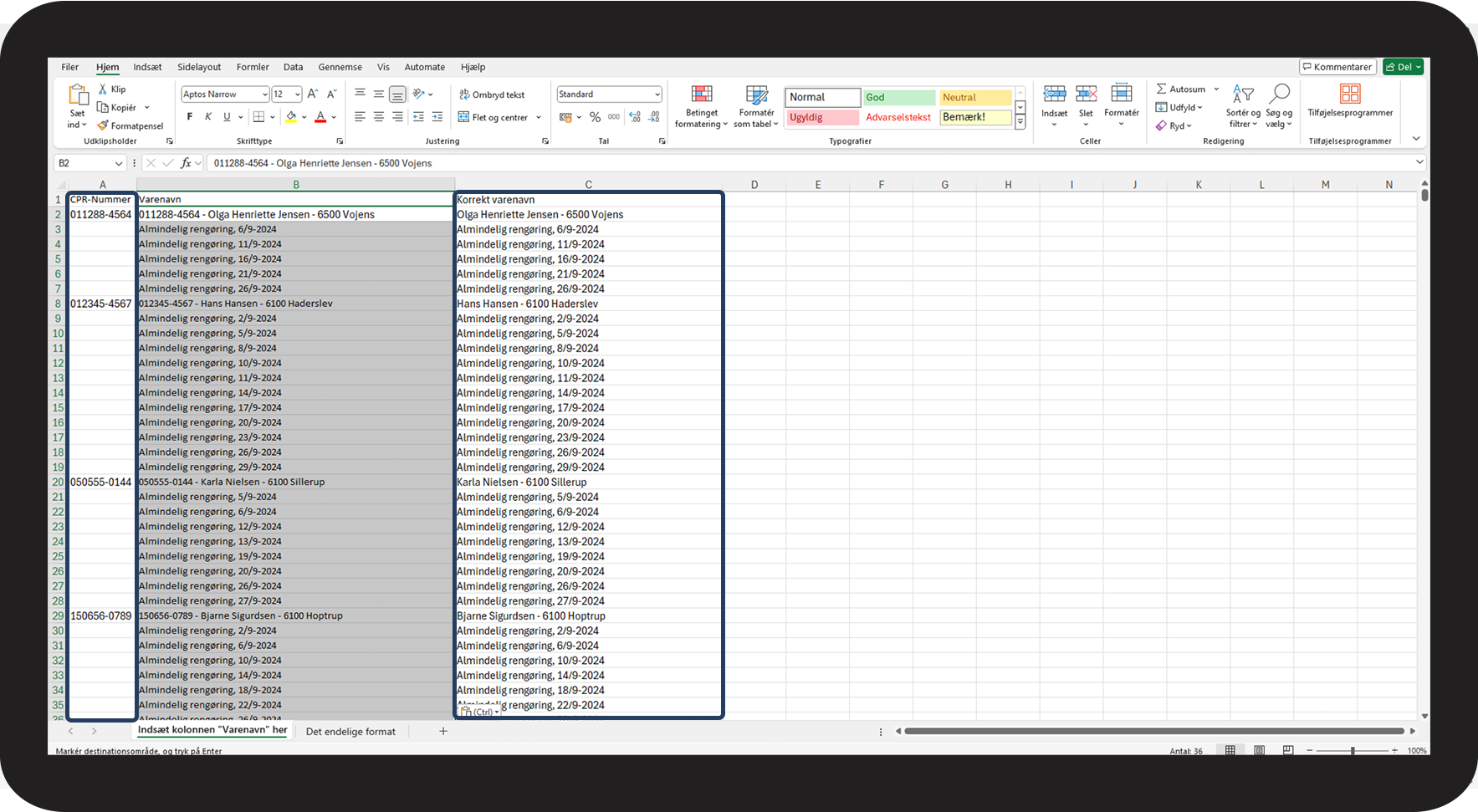1478x812 pixels.
Task: Click the Kommentarer button
Action: (x=1337, y=67)
